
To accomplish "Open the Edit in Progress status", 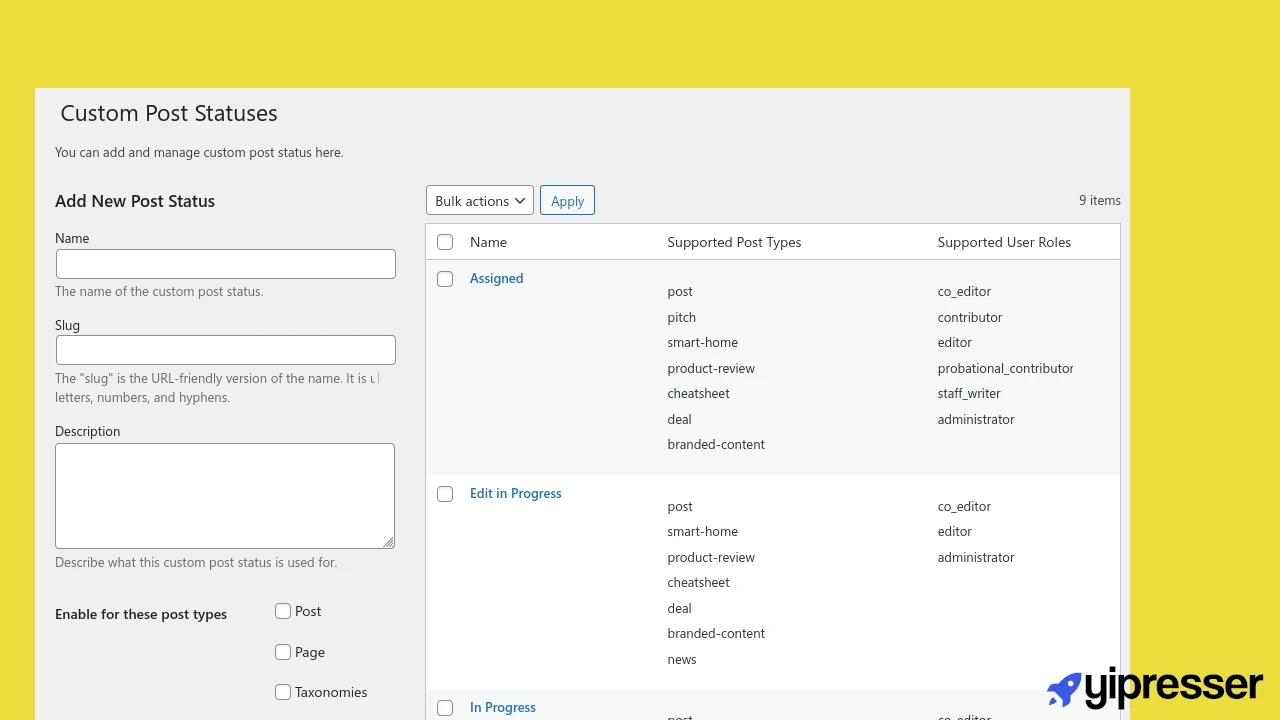I will click(x=515, y=493).
